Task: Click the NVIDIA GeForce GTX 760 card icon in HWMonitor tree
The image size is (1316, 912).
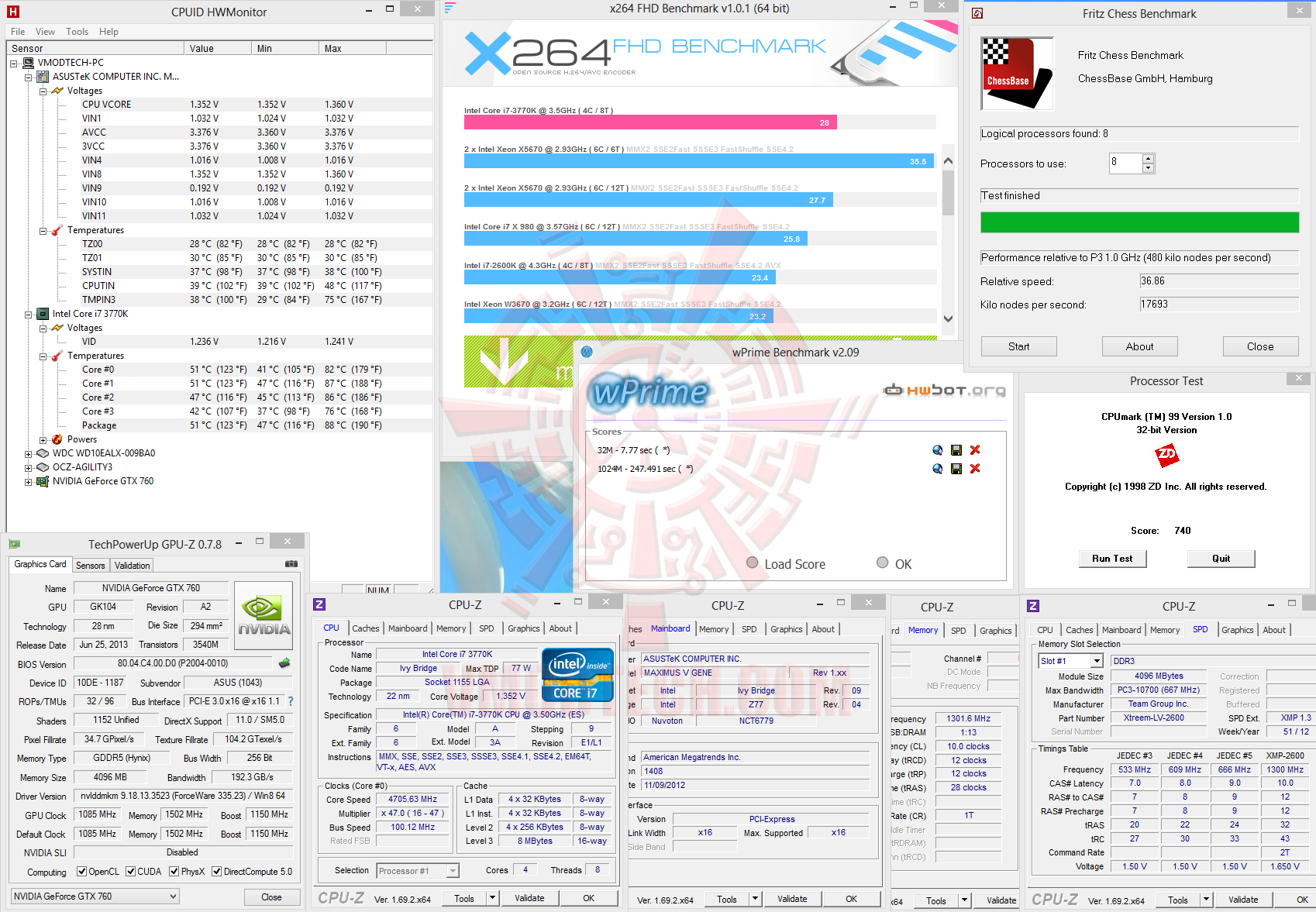Action: point(43,481)
